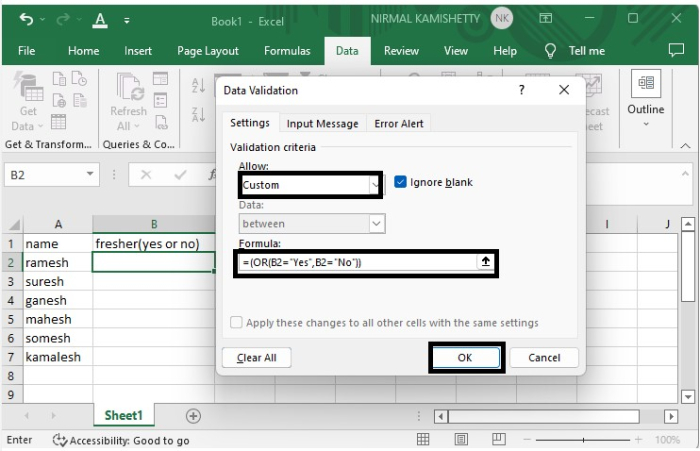Viewport: 700px width, 451px height.
Task: Switch to the Error Alert tab
Action: [x=399, y=124]
